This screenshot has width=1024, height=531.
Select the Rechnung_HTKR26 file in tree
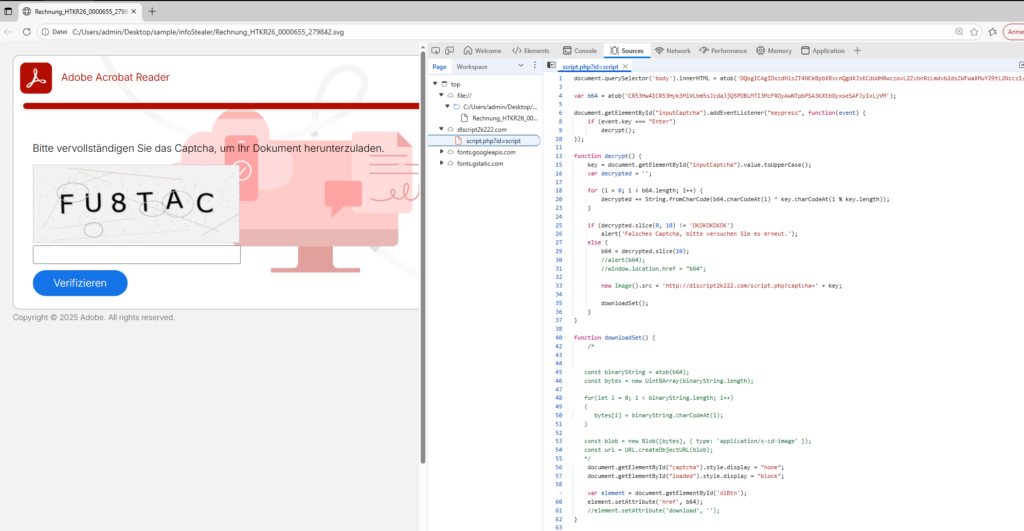pos(494,118)
